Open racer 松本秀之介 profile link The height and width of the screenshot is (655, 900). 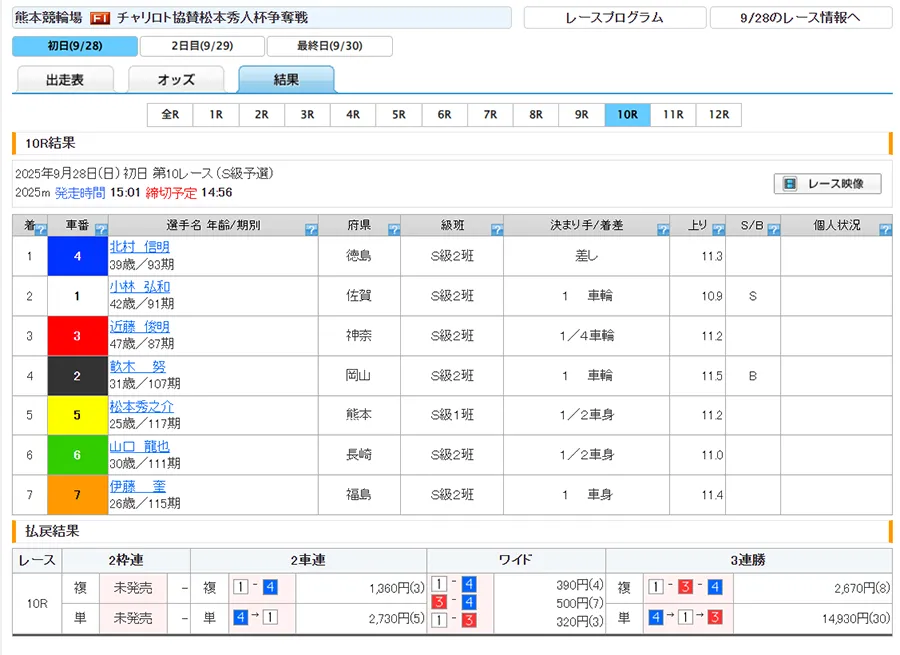(x=141, y=407)
